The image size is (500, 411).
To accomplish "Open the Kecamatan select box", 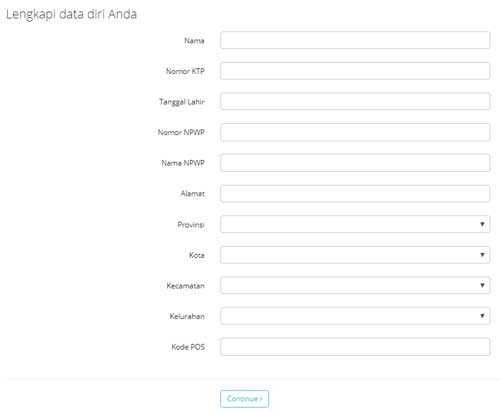I will 355,286.
